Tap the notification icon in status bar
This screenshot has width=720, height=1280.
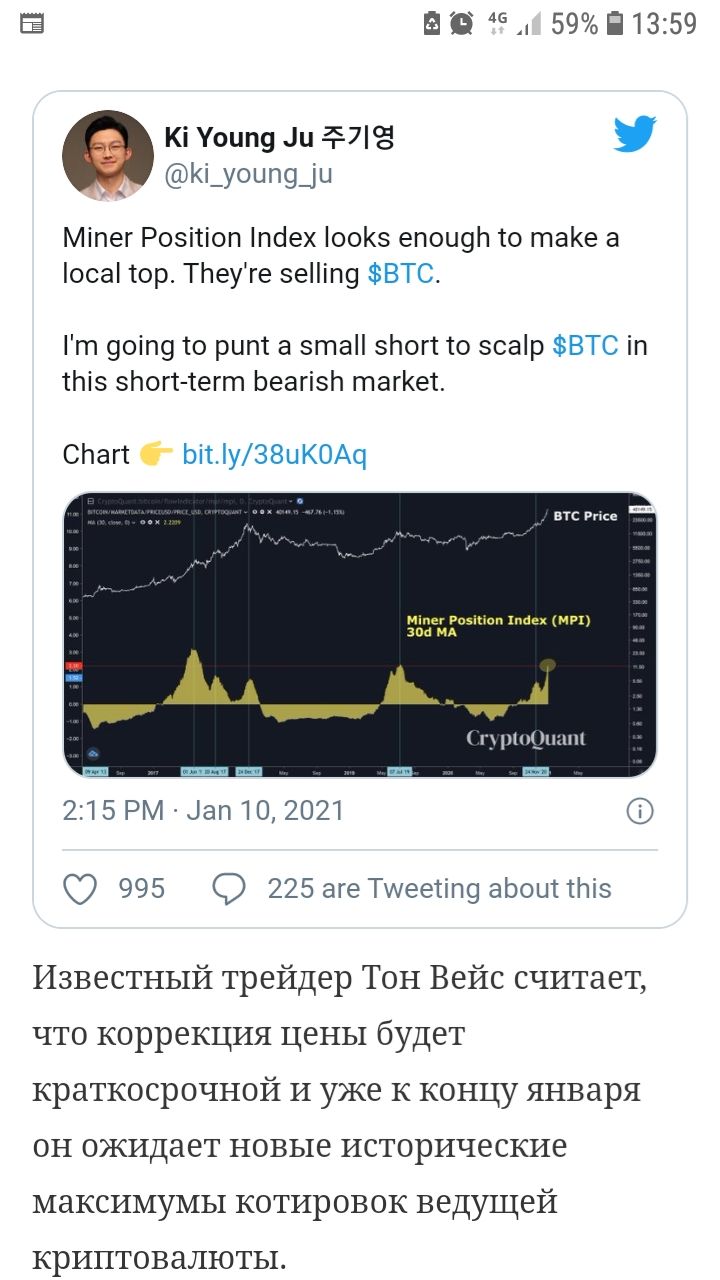[x=32, y=24]
